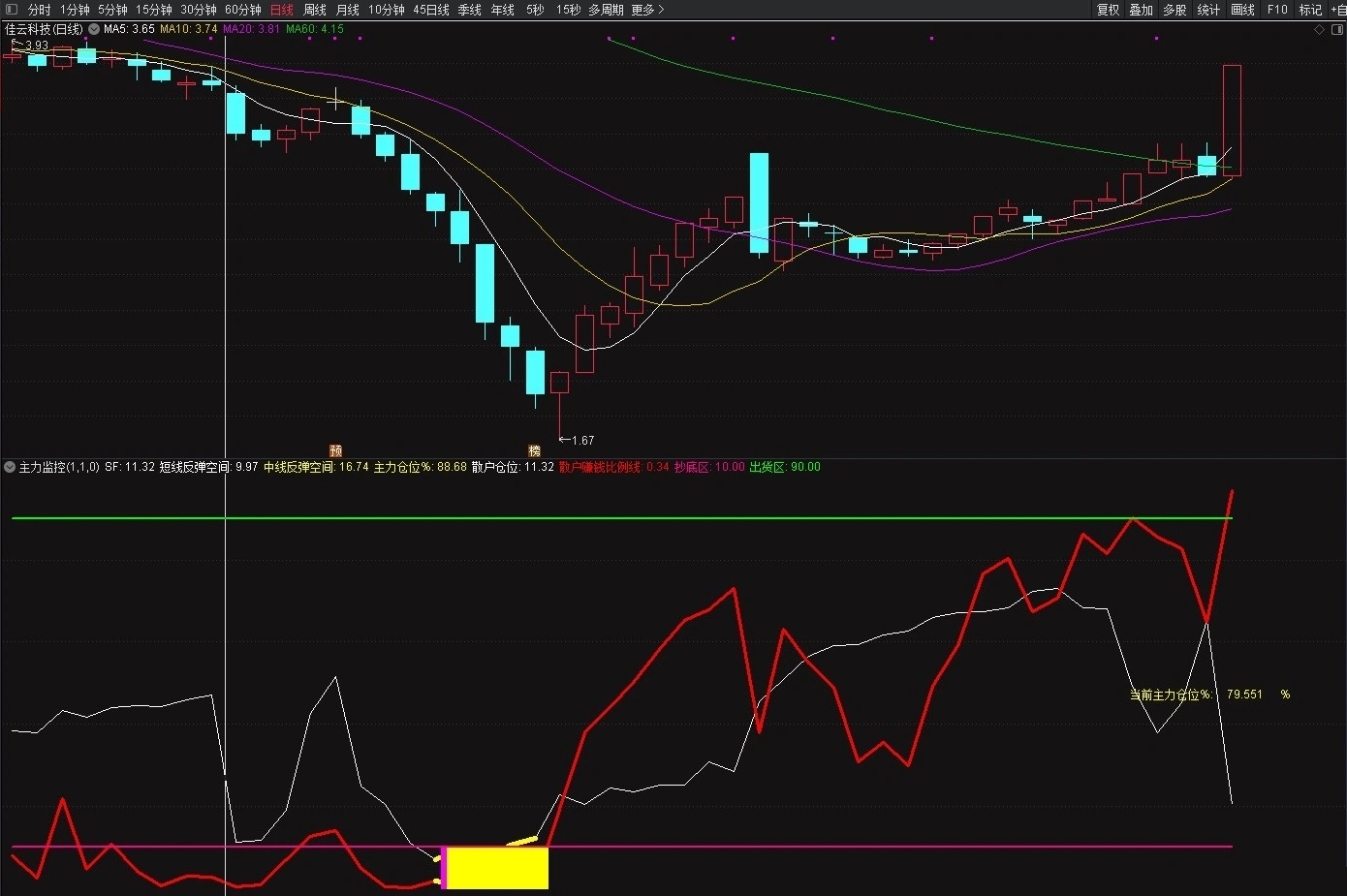
Task: Click the diamond icon in the chart's top-right corner
Action: 1319,29
